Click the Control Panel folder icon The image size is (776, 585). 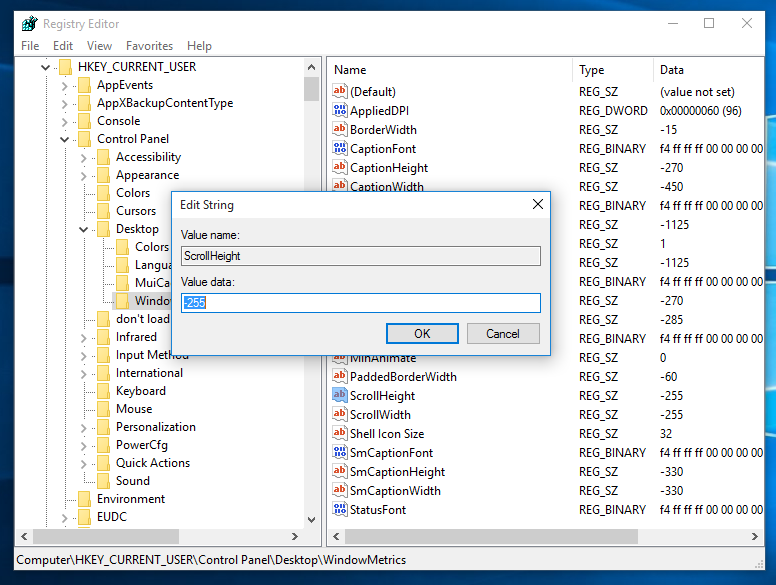coord(85,139)
